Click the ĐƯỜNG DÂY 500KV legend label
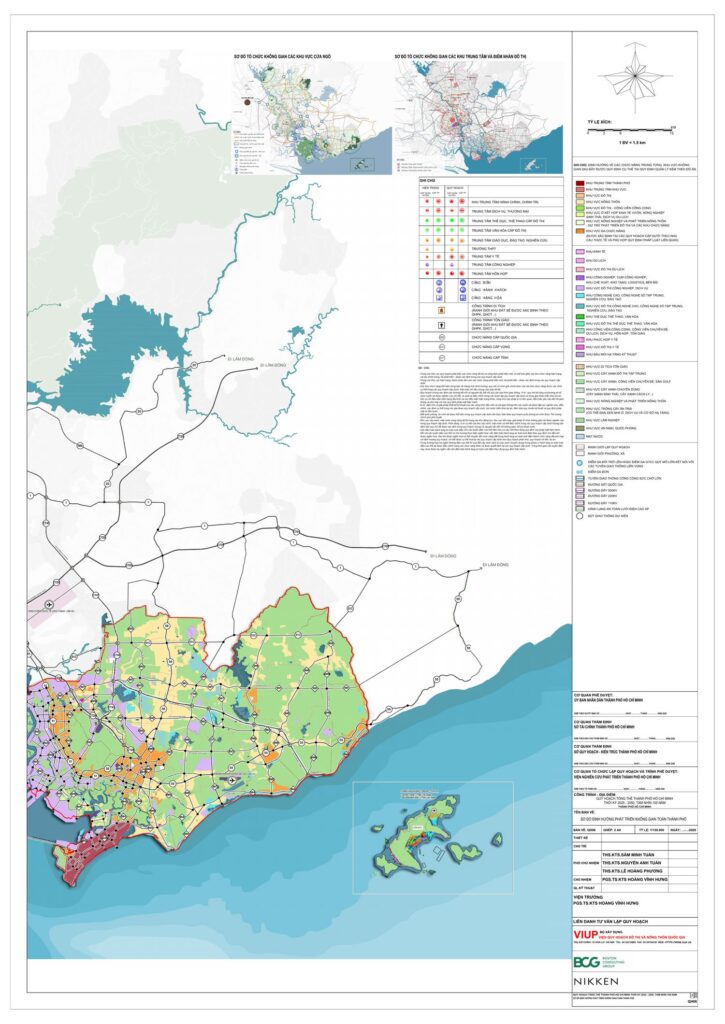This screenshot has height=1024, width=725. (x=603, y=490)
